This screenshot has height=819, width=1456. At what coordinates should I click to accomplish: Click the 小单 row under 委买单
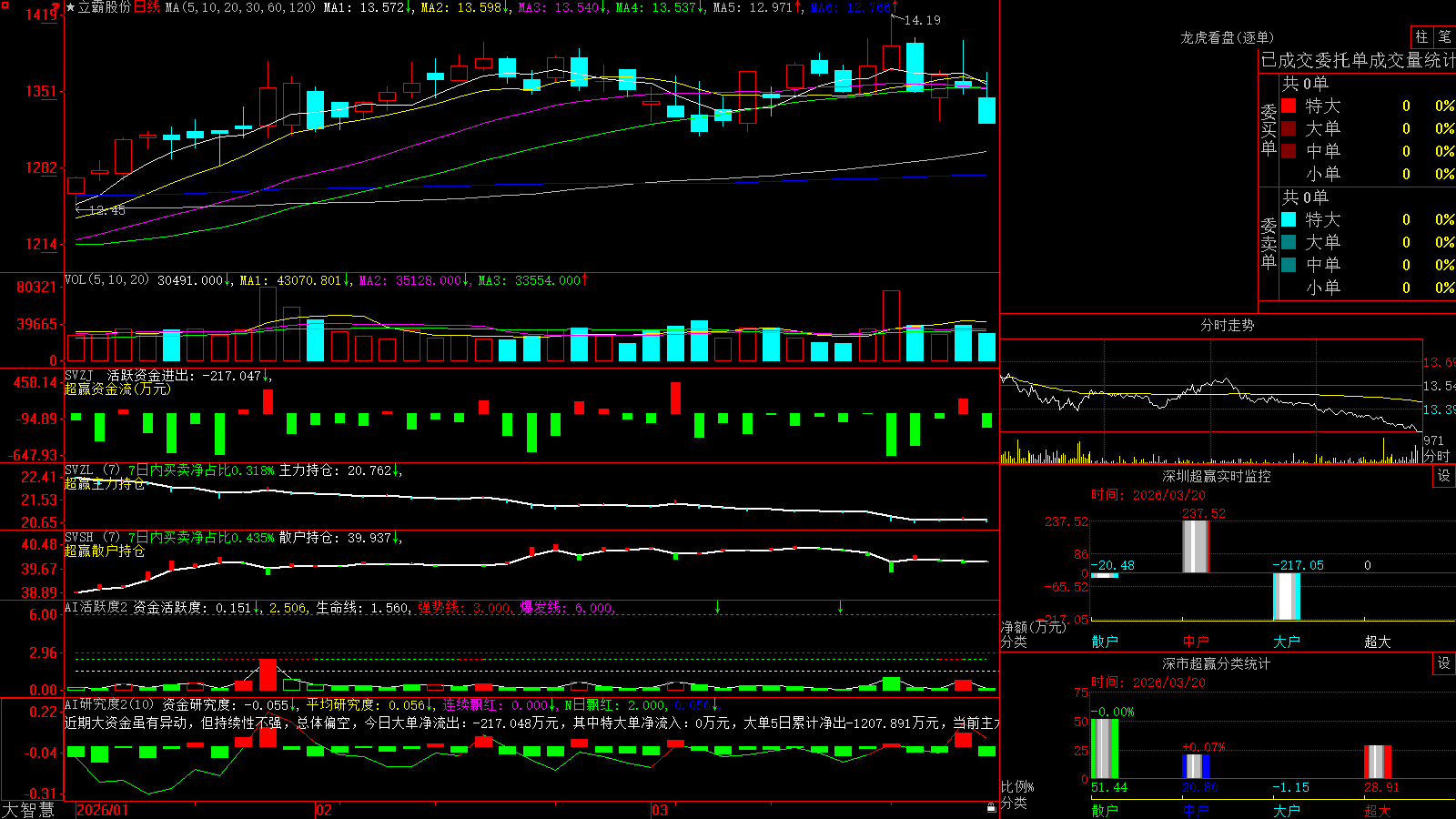[x=1368, y=174]
